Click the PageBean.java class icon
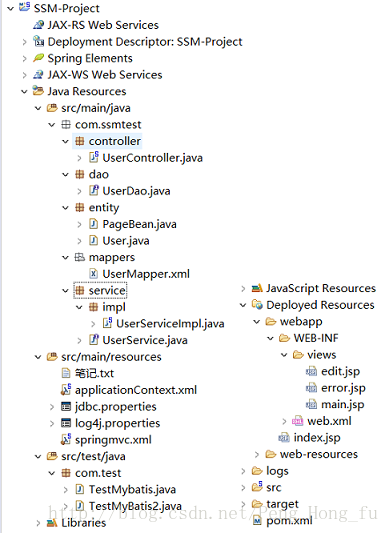 [94, 224]
